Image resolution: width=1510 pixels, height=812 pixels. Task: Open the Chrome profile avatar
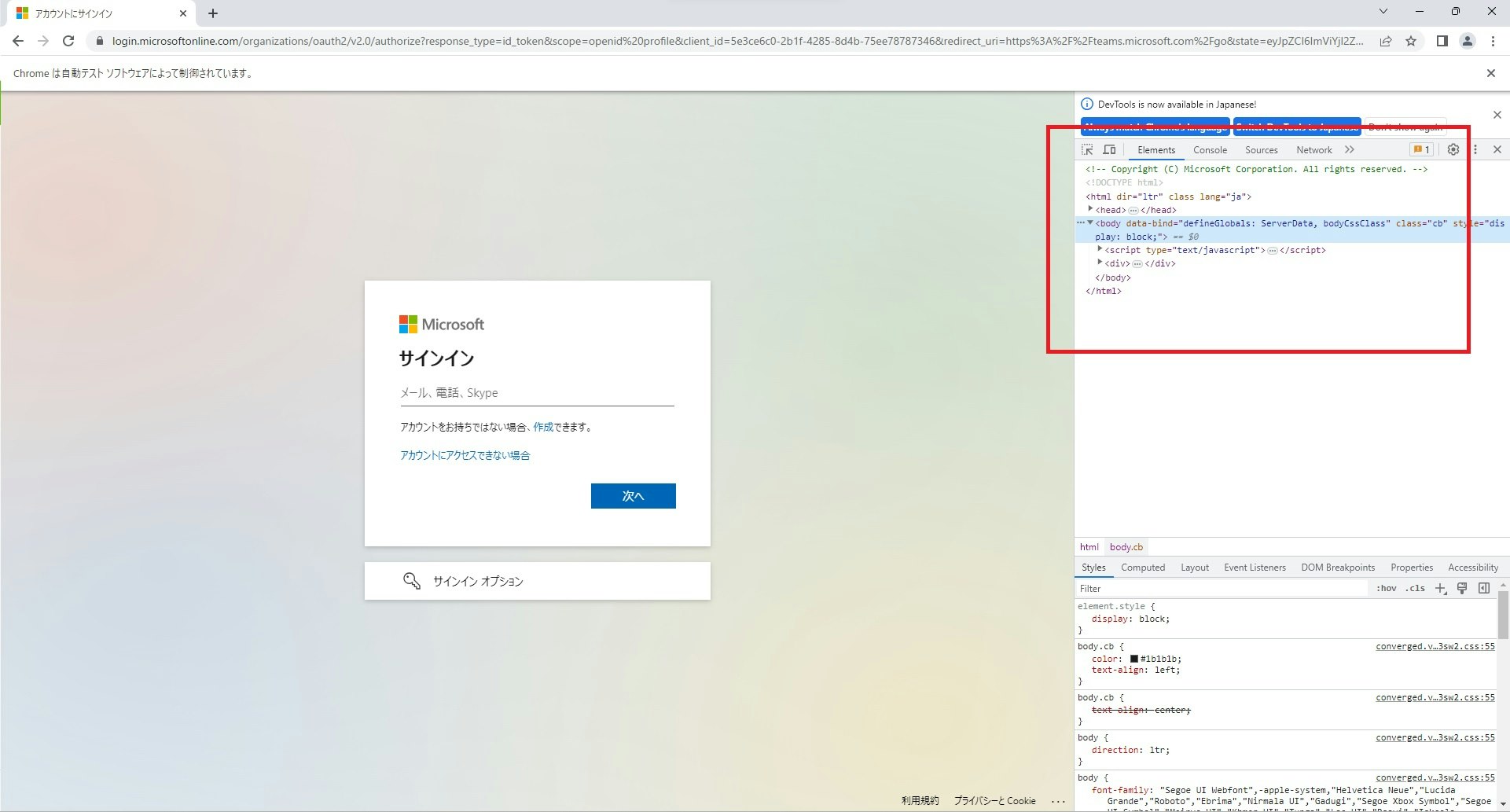coord(1467,41)
